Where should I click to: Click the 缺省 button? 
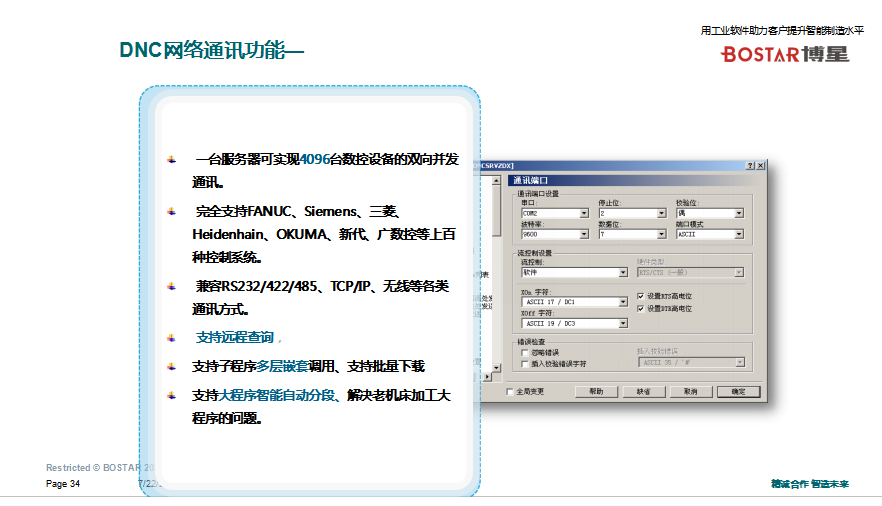644,392
